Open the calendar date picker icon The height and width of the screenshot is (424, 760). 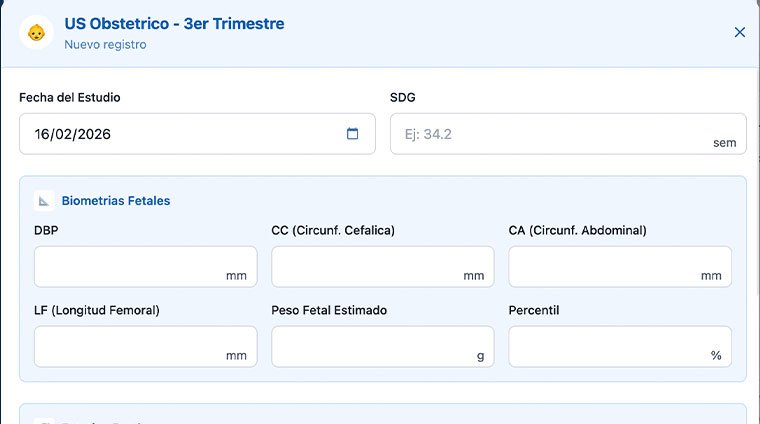click(352, 134)
